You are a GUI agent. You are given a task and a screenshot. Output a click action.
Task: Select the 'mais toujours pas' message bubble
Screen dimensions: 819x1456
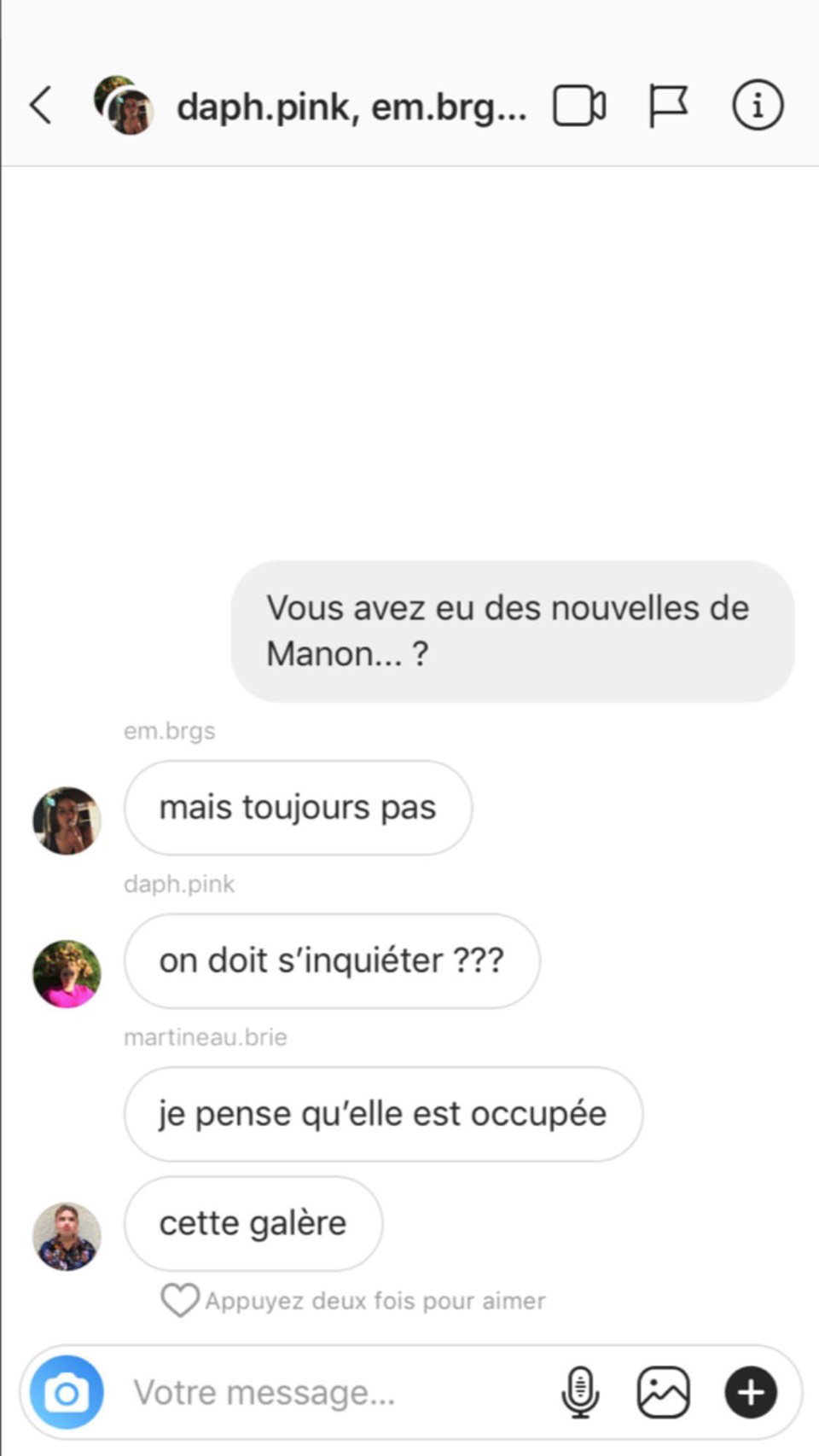[x=298, y=808]
